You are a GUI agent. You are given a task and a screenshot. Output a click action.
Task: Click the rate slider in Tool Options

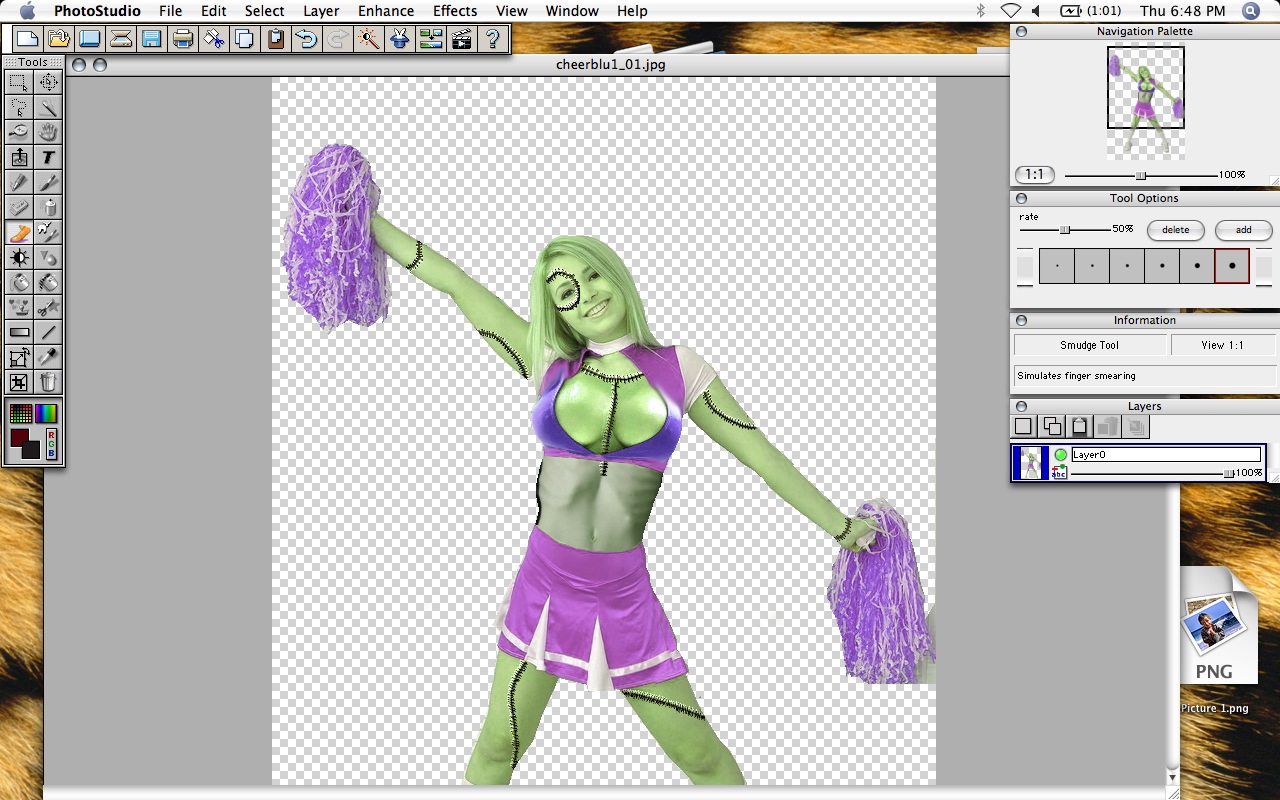click(1065, 230)
